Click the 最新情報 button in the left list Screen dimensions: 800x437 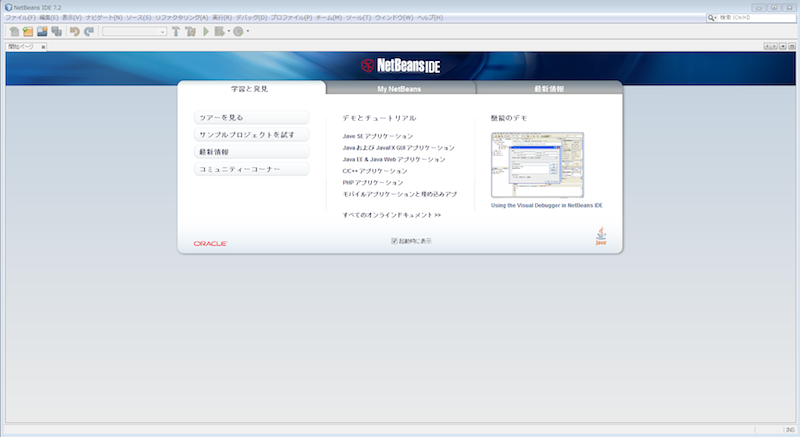coord(252,152)
